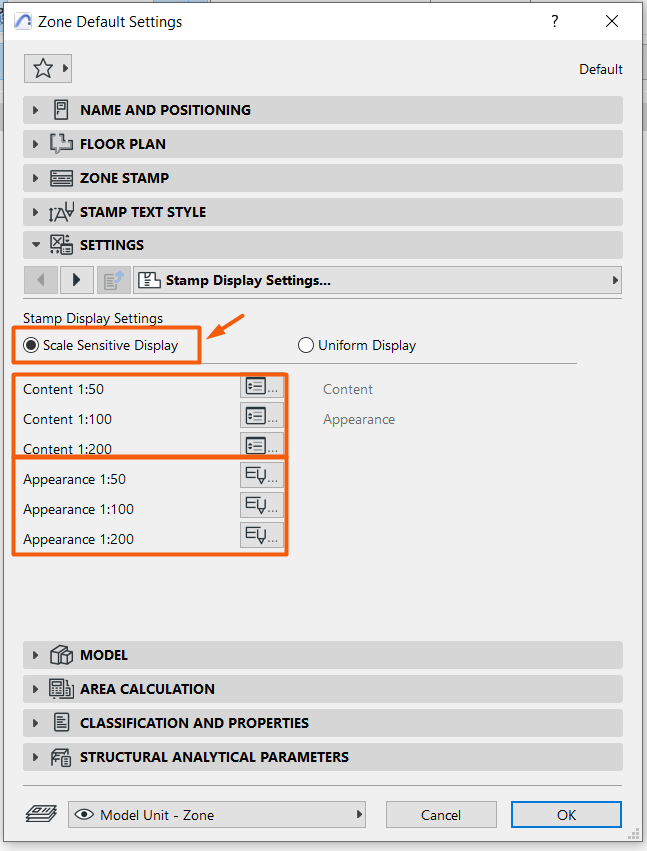Open Stamp Display Settings page dropdown
The width and height of the screenshot is (647, 851).
[378, 280]
